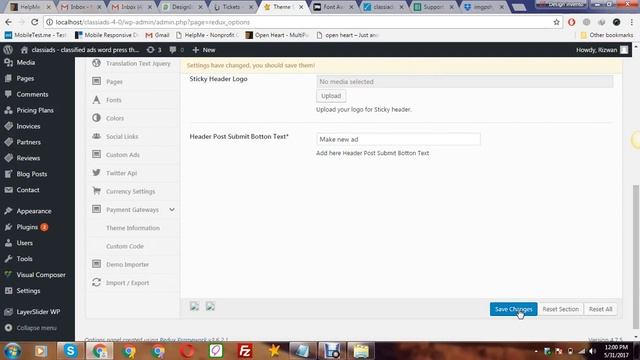Open the LayerSlider WP icon
Image resolution: width=640 pixels, height=360 pixels.
8,312
